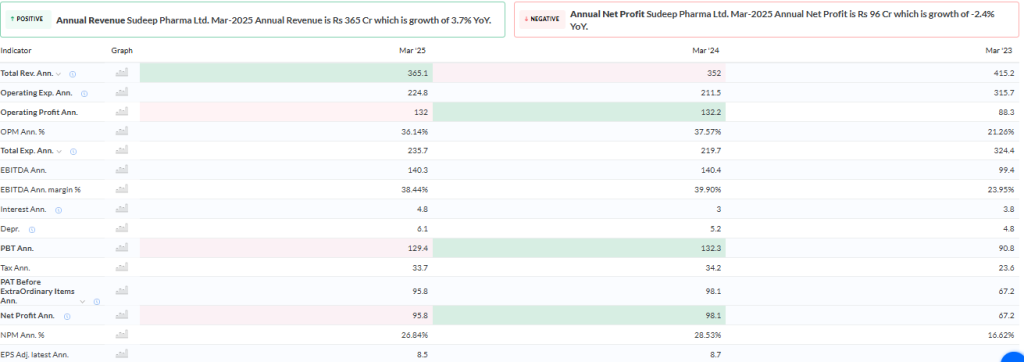Select the 140.3 EBITDA value
Image resolution: width=1024 pixels, height=362 pixels.
[x=418, y=170]
